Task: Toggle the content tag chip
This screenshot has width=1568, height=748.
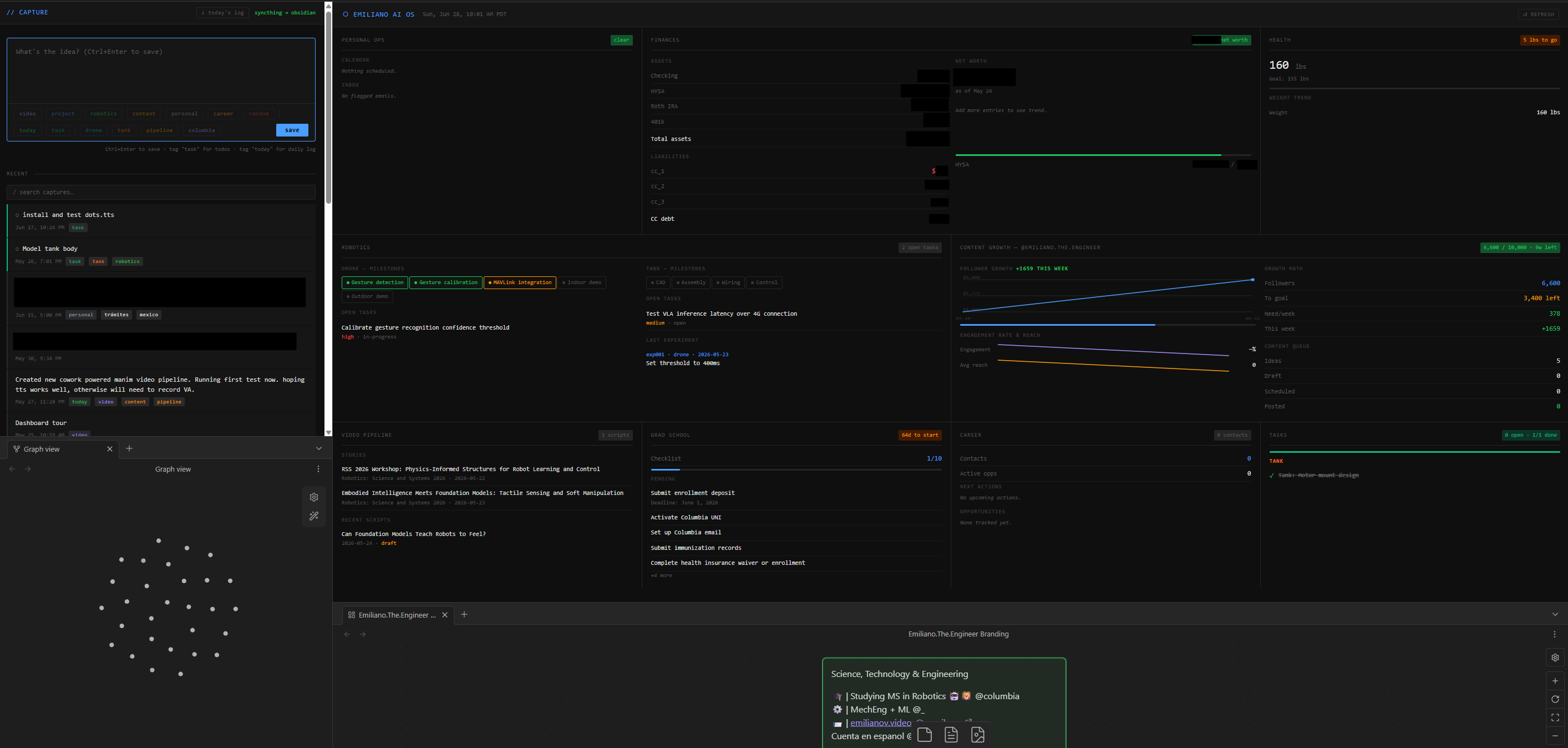Action: point(144,113)
